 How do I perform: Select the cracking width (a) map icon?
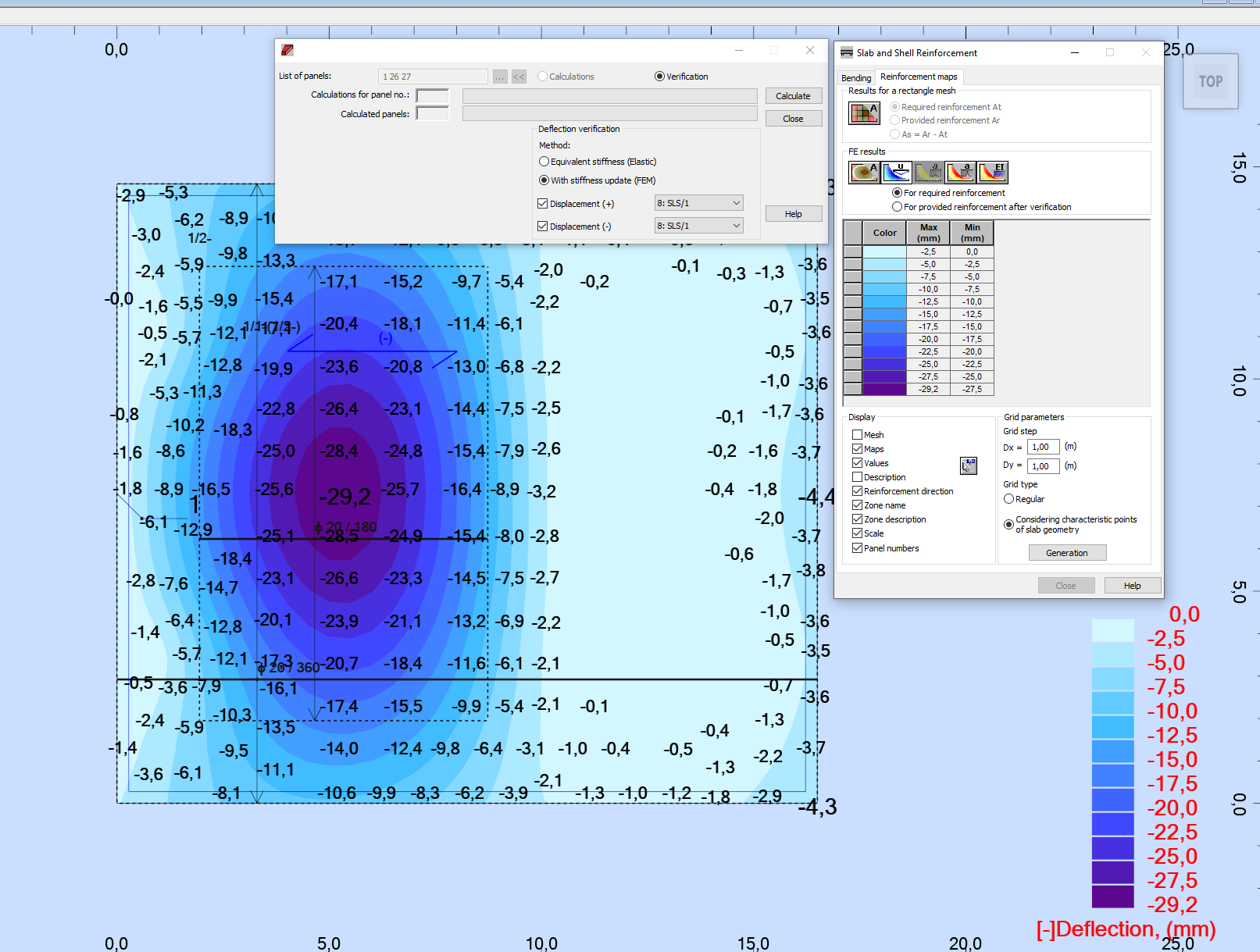[x=960, y=172]
